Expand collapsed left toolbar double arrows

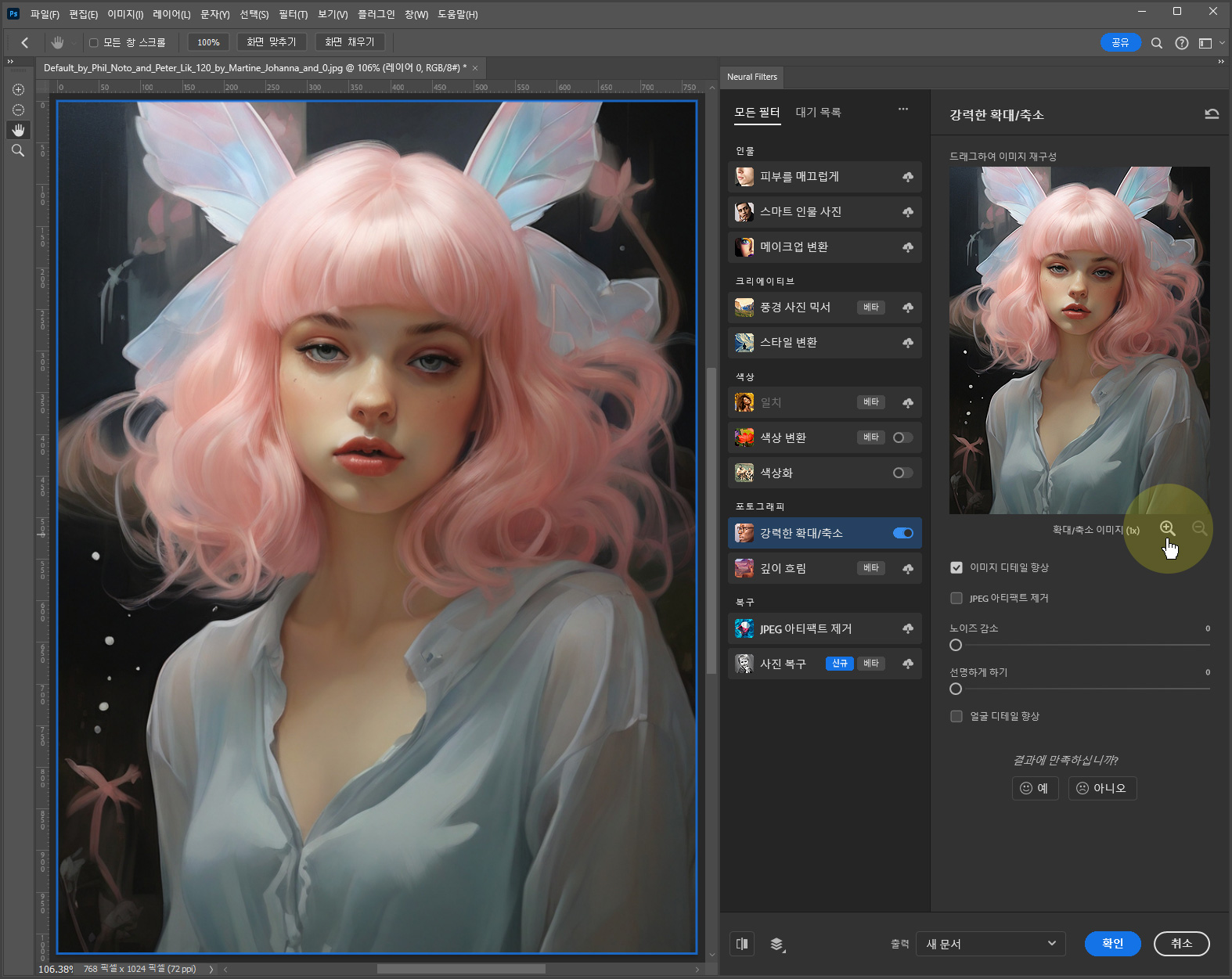(10, 61)
